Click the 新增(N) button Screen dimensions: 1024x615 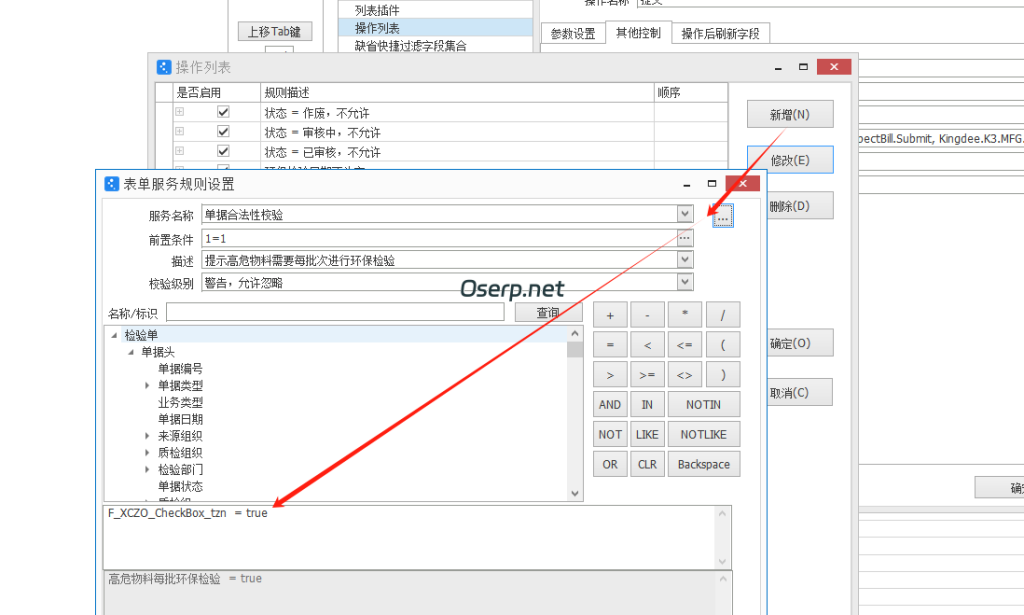[790, 113]
